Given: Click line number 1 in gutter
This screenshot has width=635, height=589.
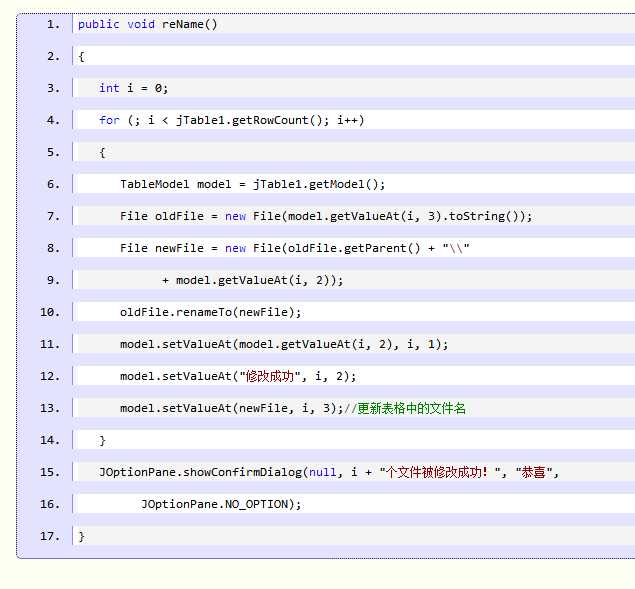Looking at the screenshot, I should (x=53, y=24).
